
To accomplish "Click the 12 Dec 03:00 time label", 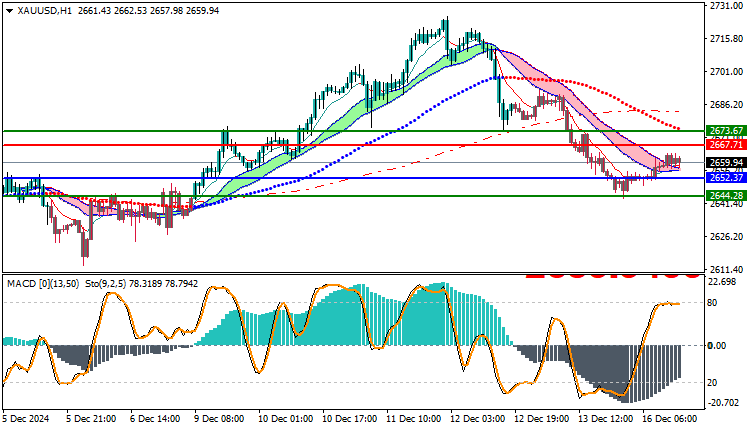I will pos(478,419).
